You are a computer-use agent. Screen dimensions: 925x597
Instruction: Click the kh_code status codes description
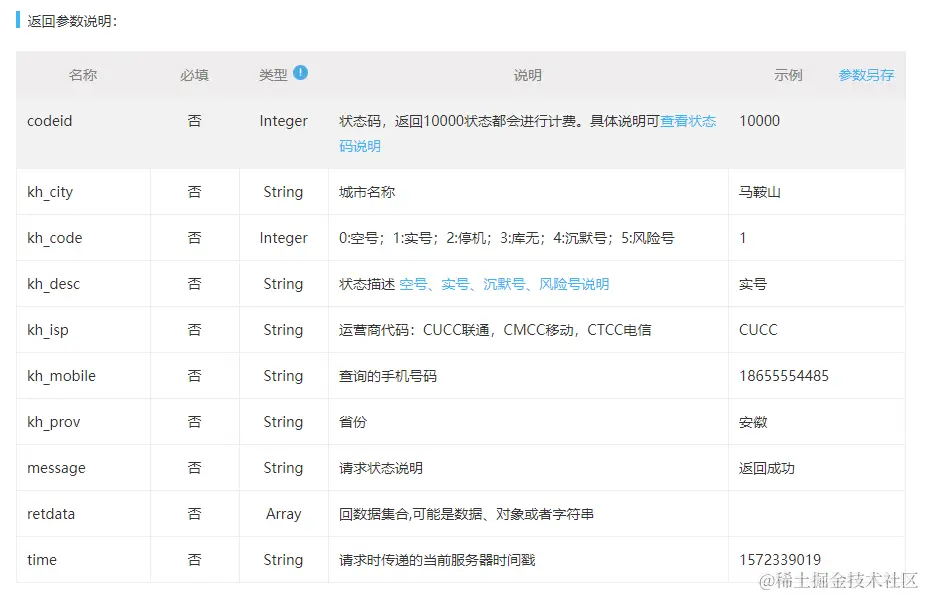point(506,238)
